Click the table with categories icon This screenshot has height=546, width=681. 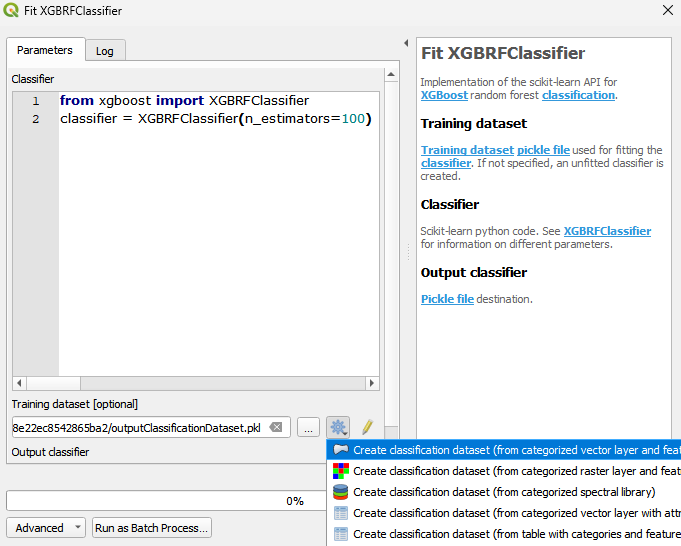[x=340, y=534]
